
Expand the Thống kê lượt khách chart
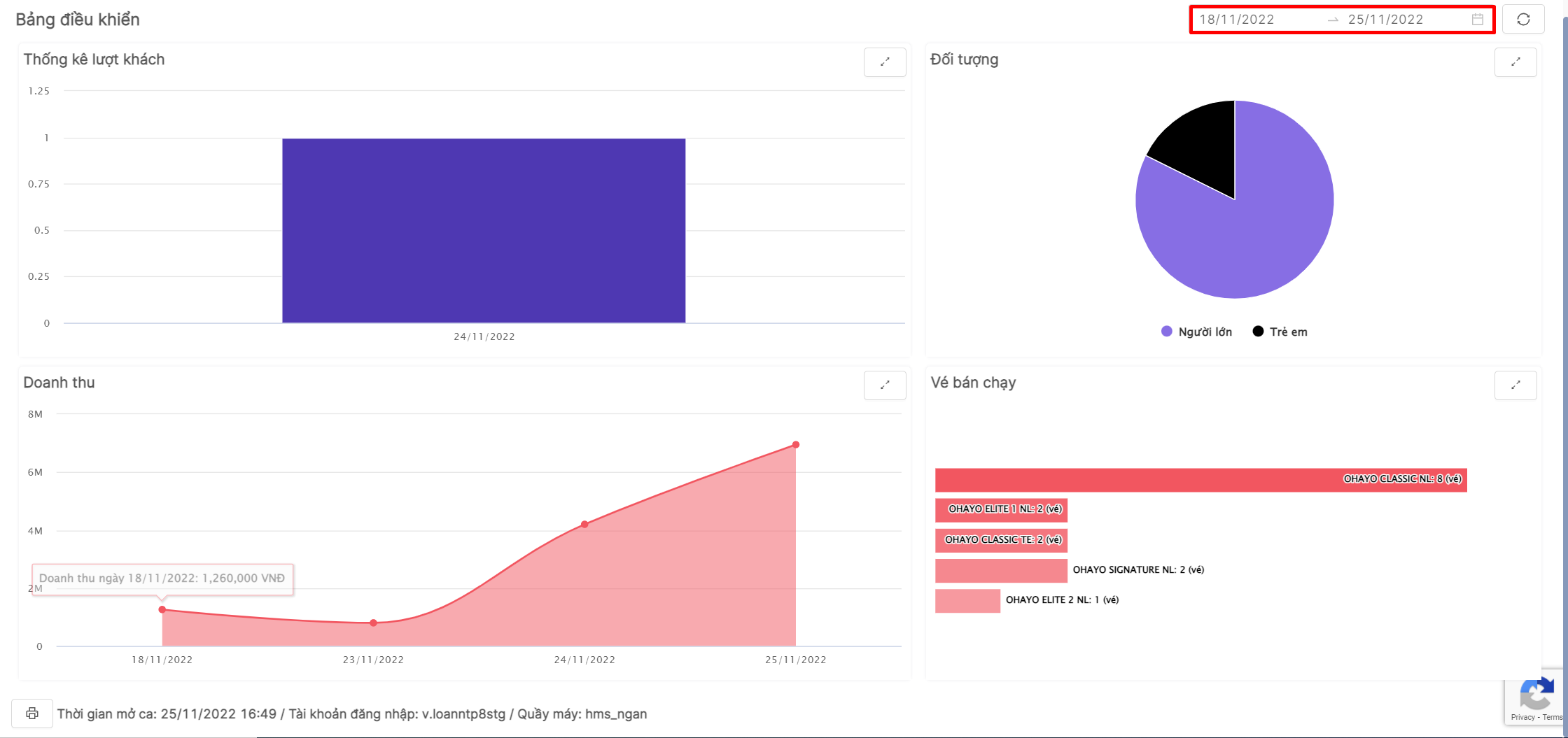(885, 62)
